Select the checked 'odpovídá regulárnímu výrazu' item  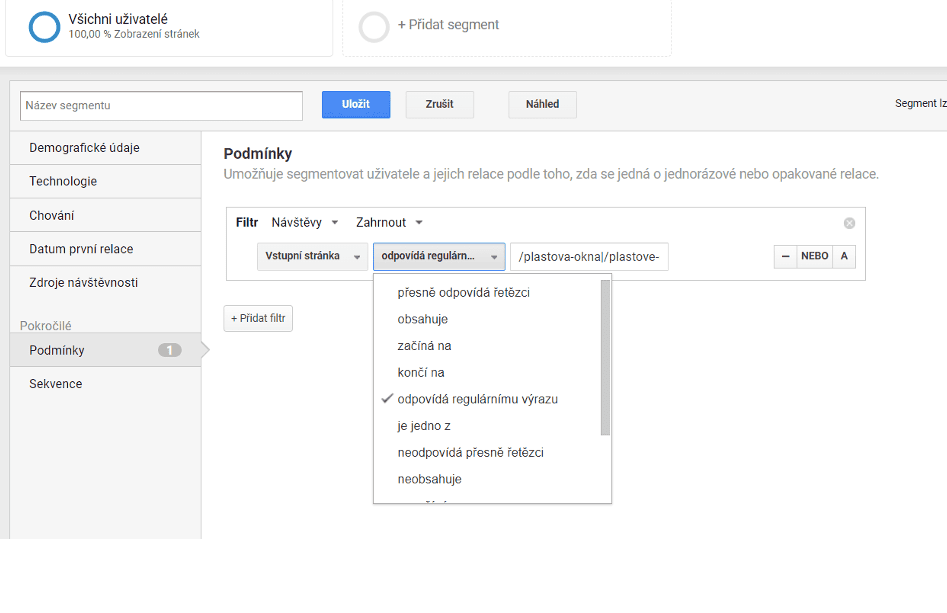click(477, 399)
